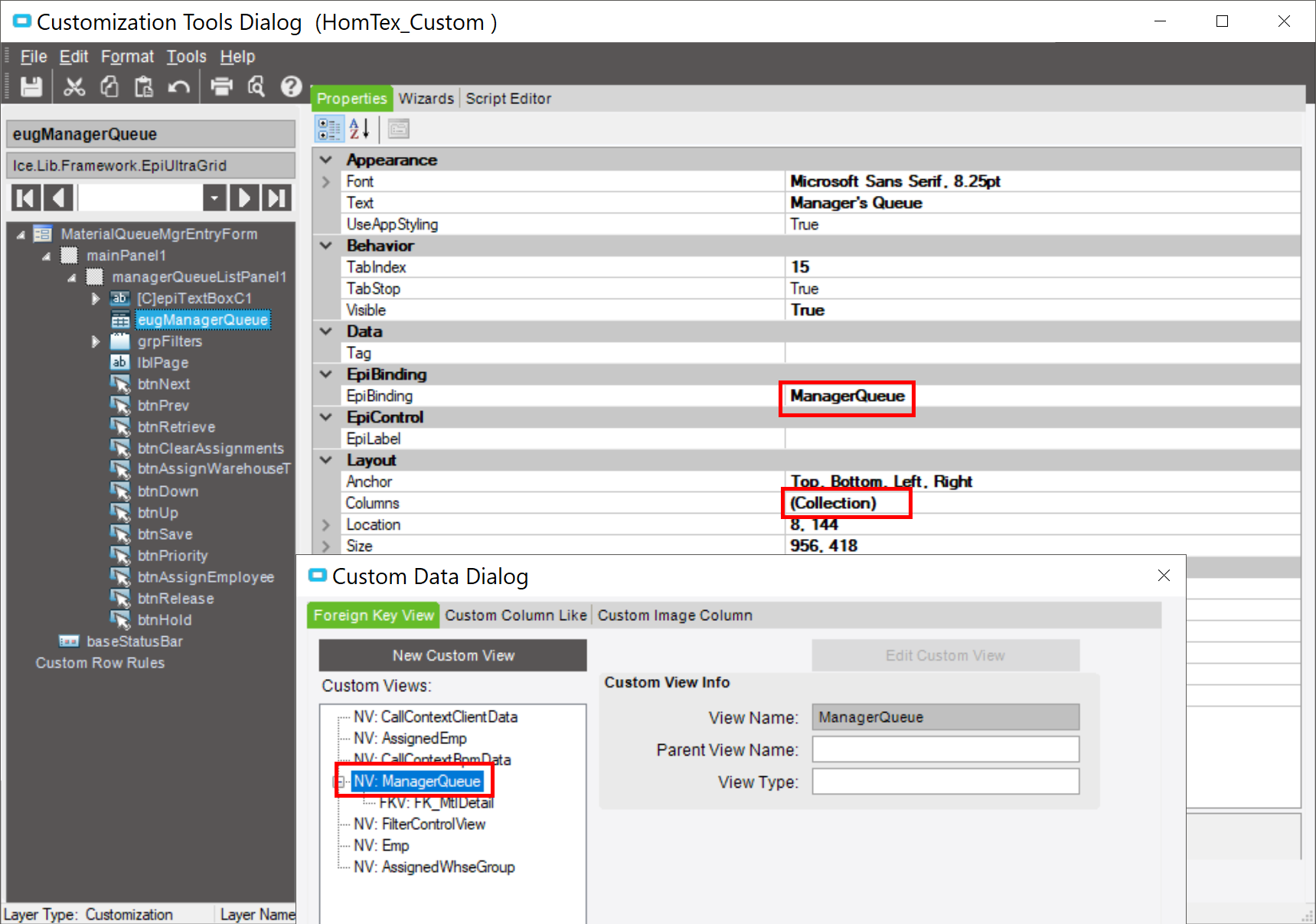
Task: Open the Format menu
Action: click(x=127, y=56)
